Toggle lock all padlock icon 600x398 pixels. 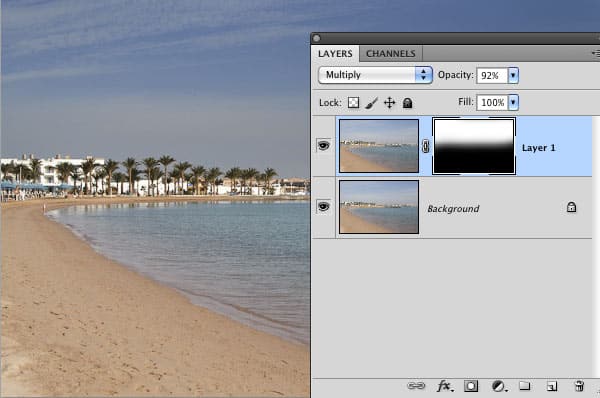[x=408, y=103]
